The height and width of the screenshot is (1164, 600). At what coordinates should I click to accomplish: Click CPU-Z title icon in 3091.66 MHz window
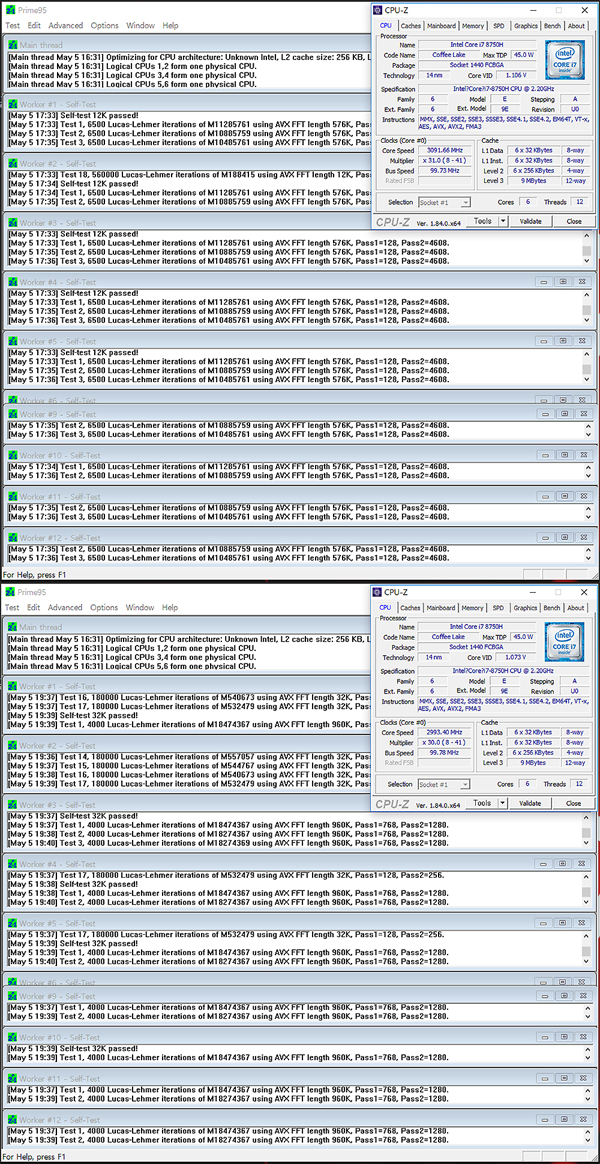click(x=378, y=10)
